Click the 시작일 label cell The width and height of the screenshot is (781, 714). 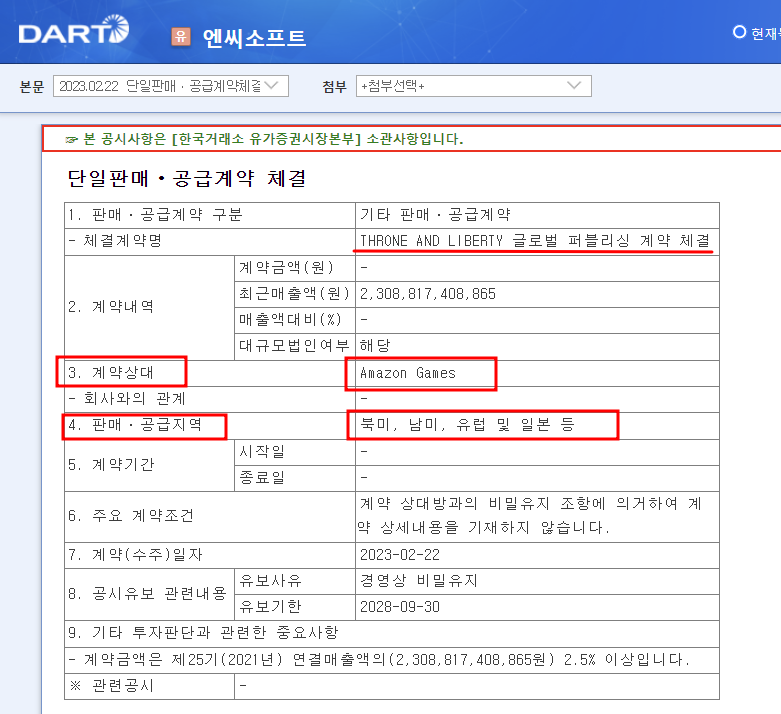point(295,452)
